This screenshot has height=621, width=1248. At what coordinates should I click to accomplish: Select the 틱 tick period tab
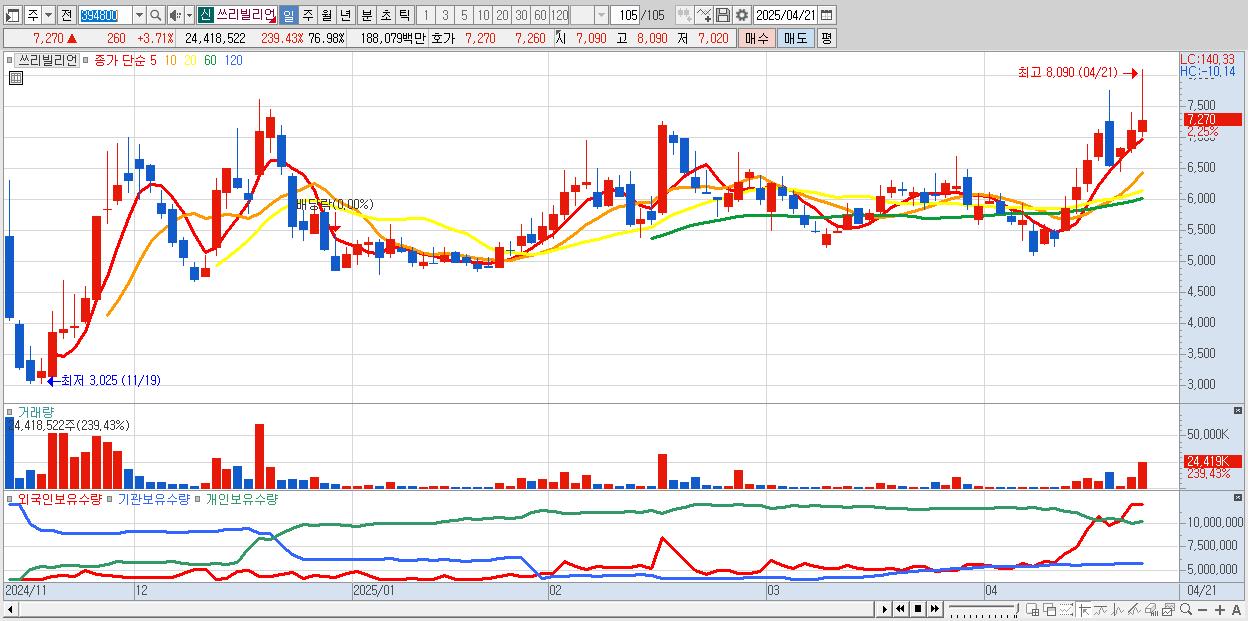[404, 15]
